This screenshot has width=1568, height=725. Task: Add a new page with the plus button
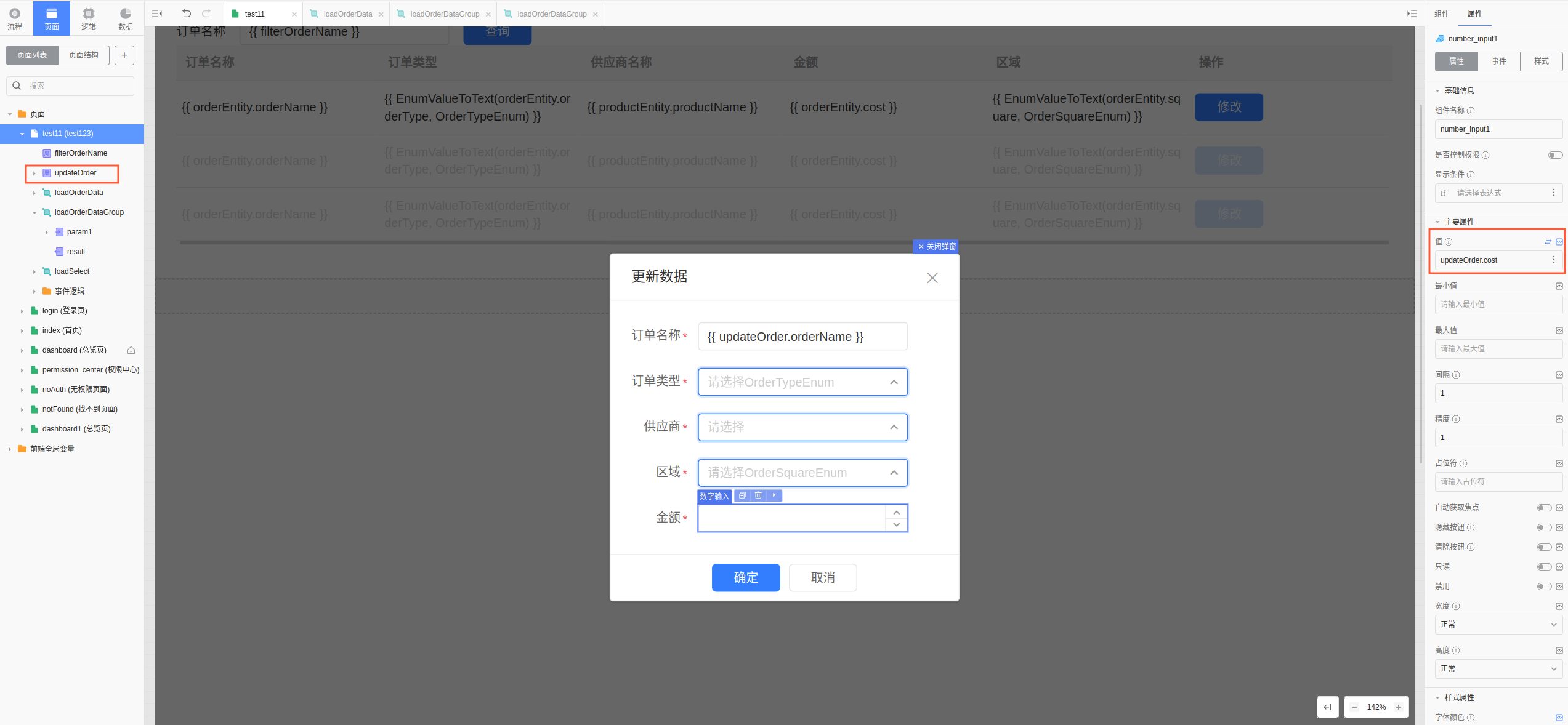tap(124, 55)
